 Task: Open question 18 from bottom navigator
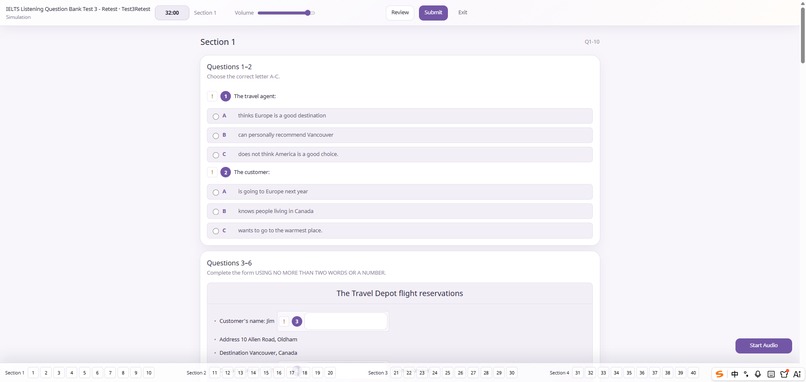[x=304, y=373]
